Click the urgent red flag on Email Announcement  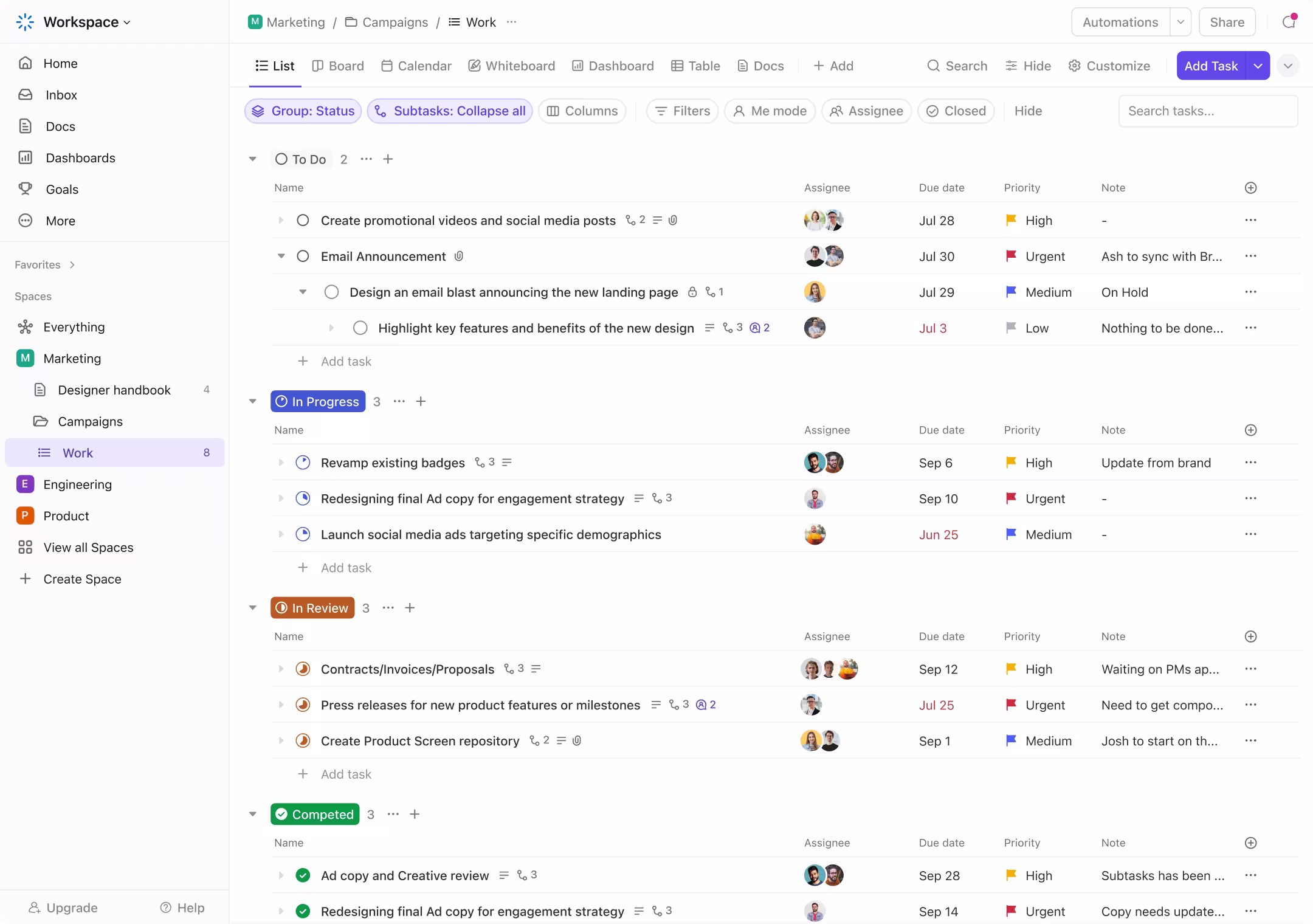coord(1011,257)
